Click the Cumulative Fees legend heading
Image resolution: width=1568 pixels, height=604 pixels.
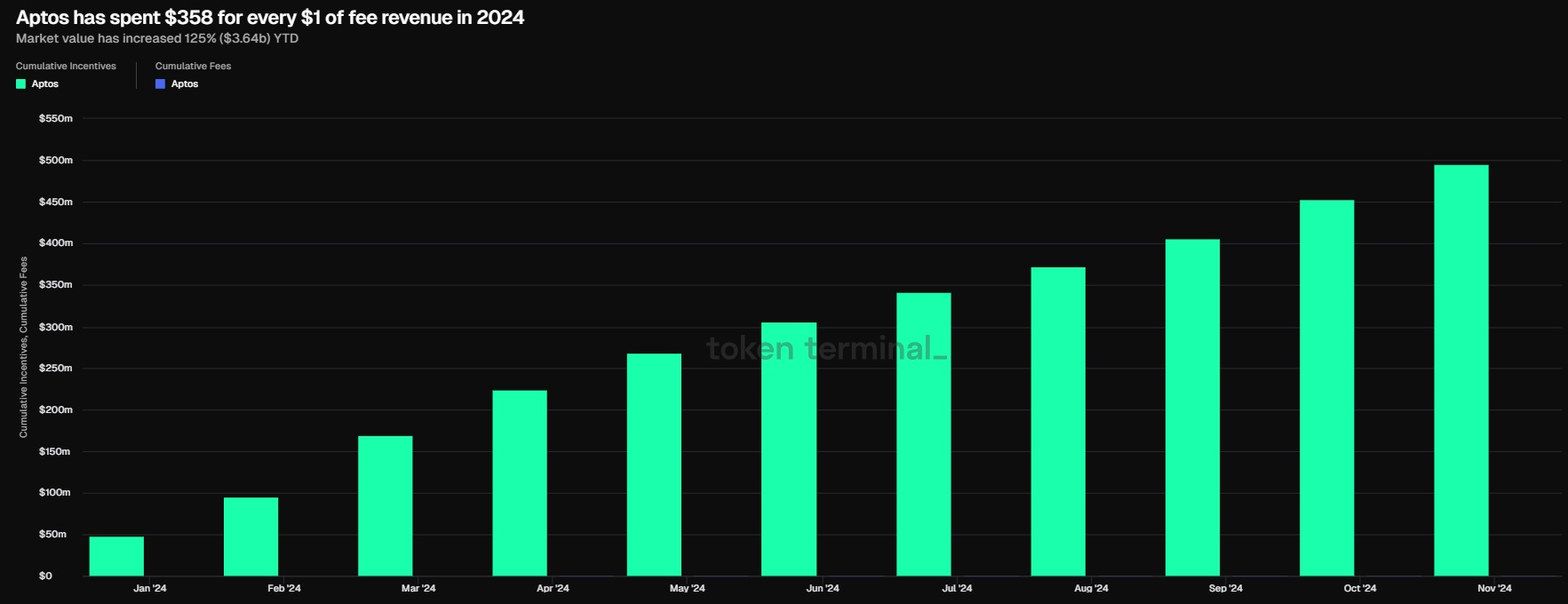[193, 67]
